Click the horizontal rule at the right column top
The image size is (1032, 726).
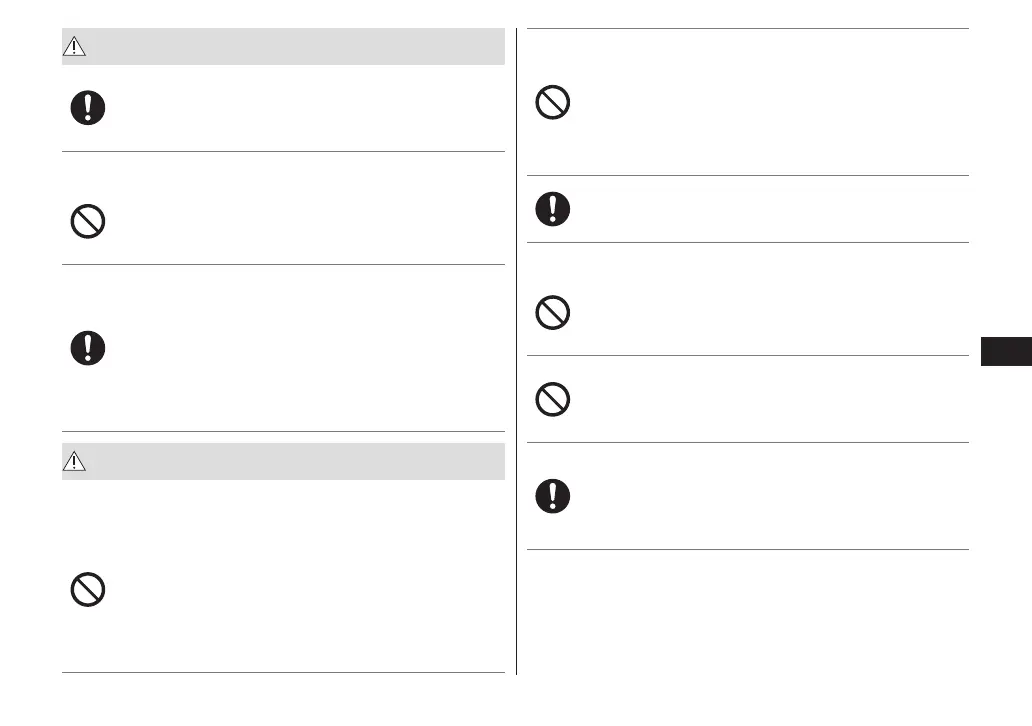point(748,29)
